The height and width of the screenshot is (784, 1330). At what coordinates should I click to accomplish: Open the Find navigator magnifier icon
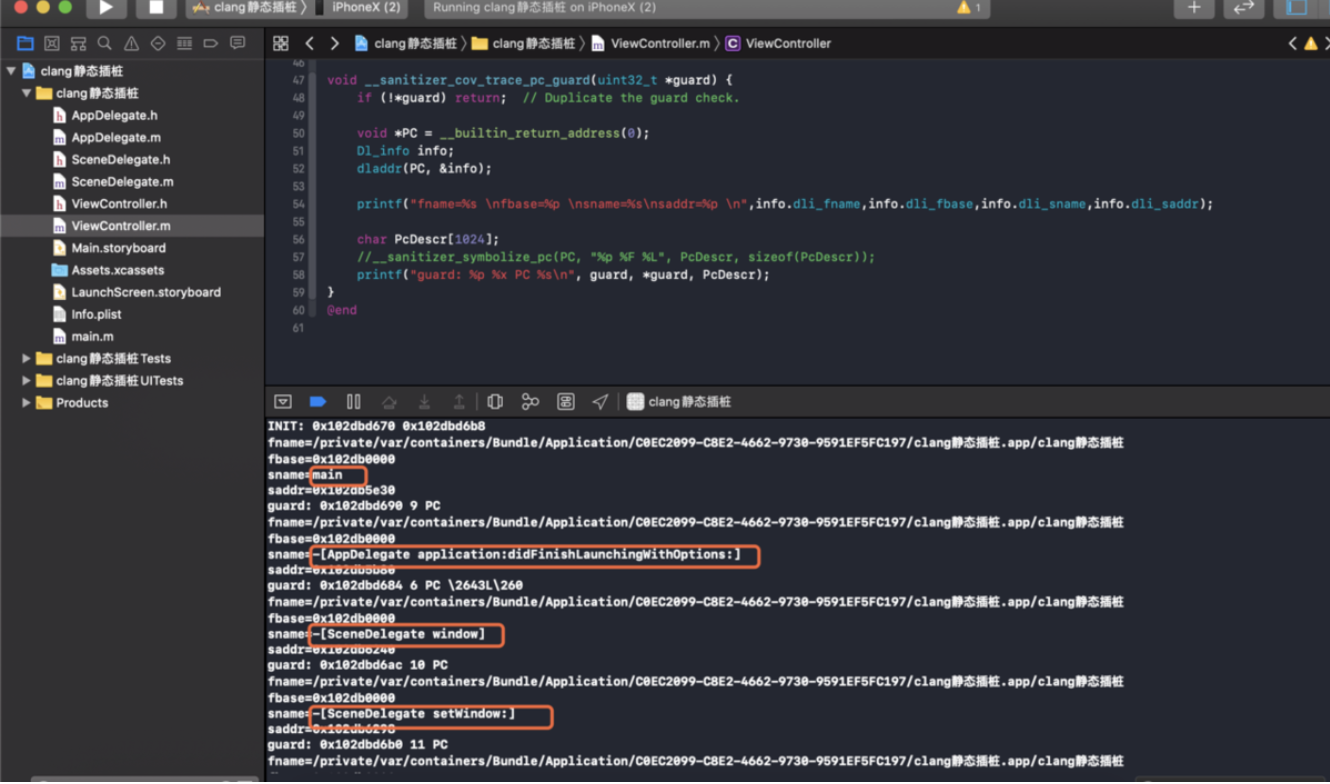(x=105, y=44)
